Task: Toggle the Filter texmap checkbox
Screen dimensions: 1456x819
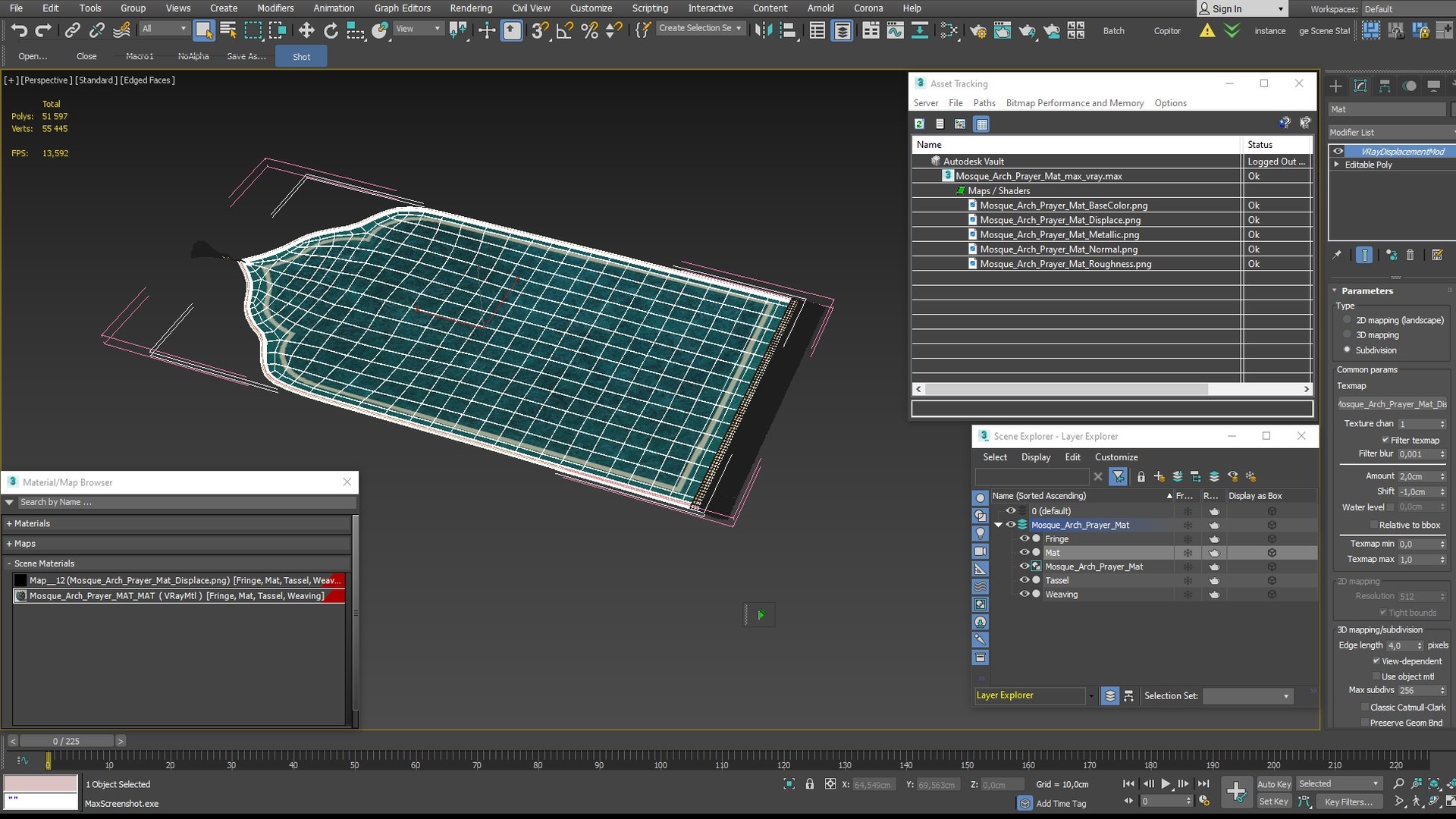Action: [1385, 440]
